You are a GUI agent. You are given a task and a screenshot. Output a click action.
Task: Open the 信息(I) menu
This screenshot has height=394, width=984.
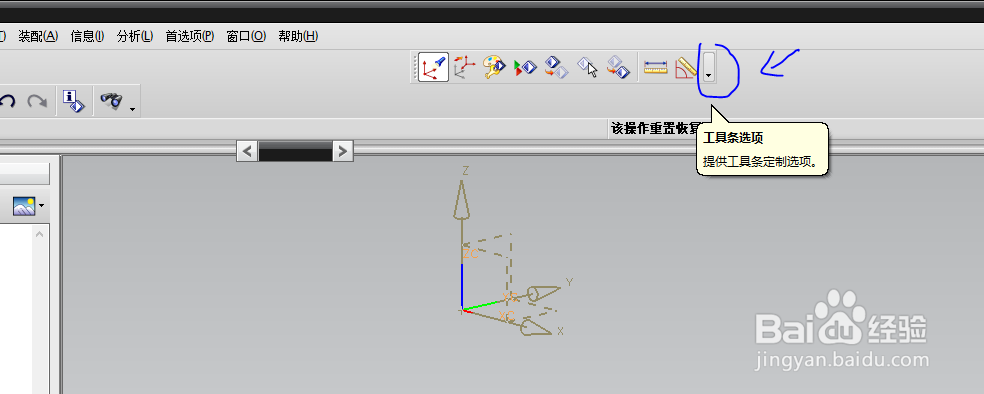[x=87, y=36]
